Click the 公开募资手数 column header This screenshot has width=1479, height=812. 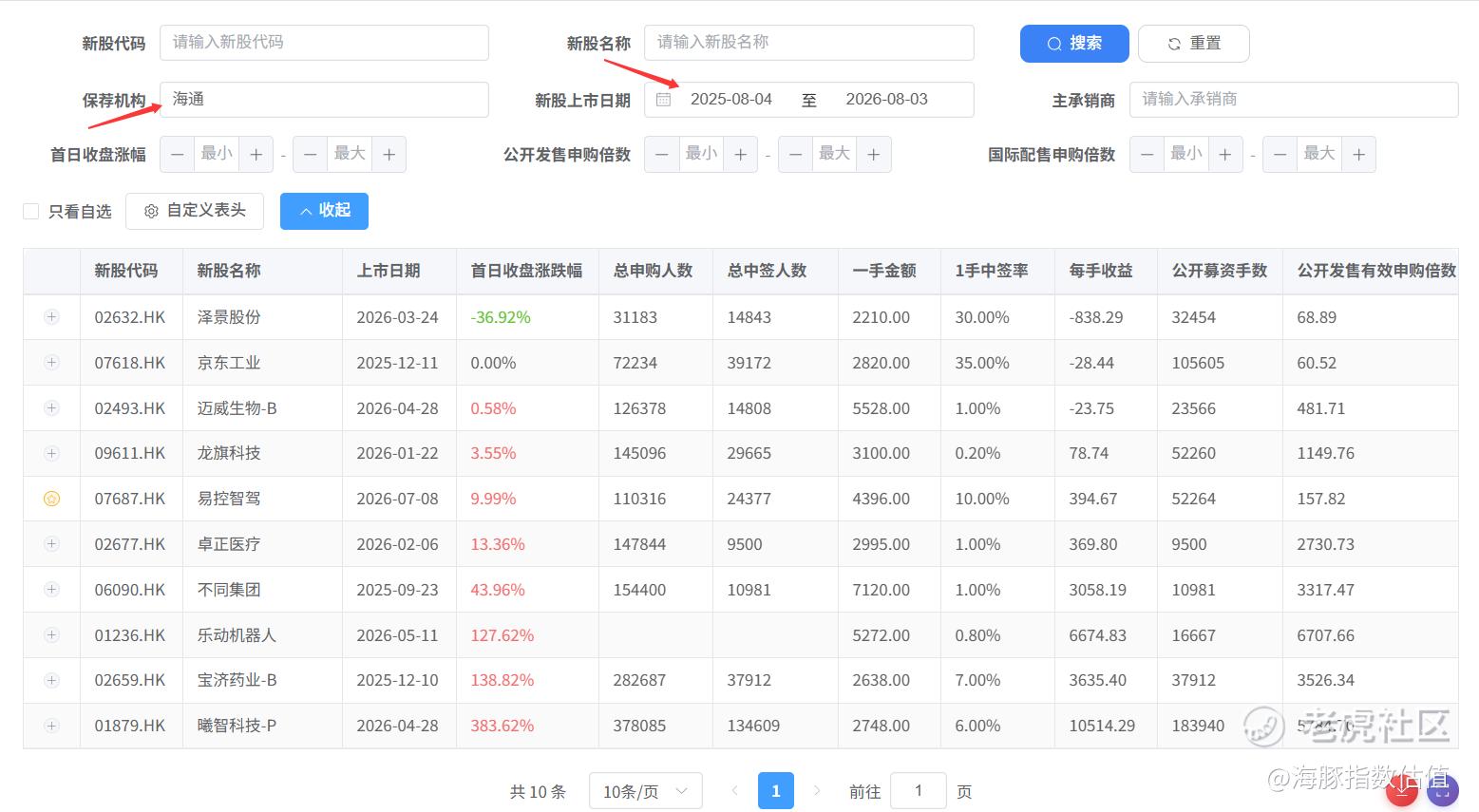1220,272
